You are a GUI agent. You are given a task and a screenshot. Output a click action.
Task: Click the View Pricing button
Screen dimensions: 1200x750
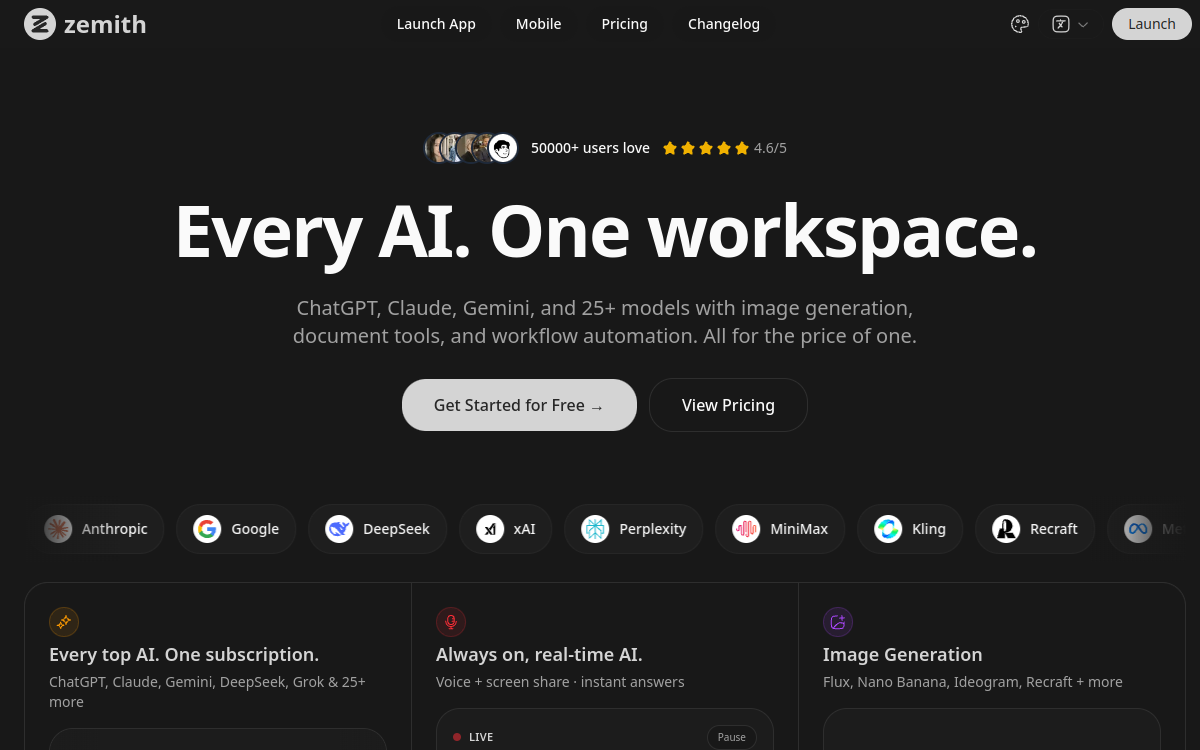pyautogui.click(x=728, y=405)
